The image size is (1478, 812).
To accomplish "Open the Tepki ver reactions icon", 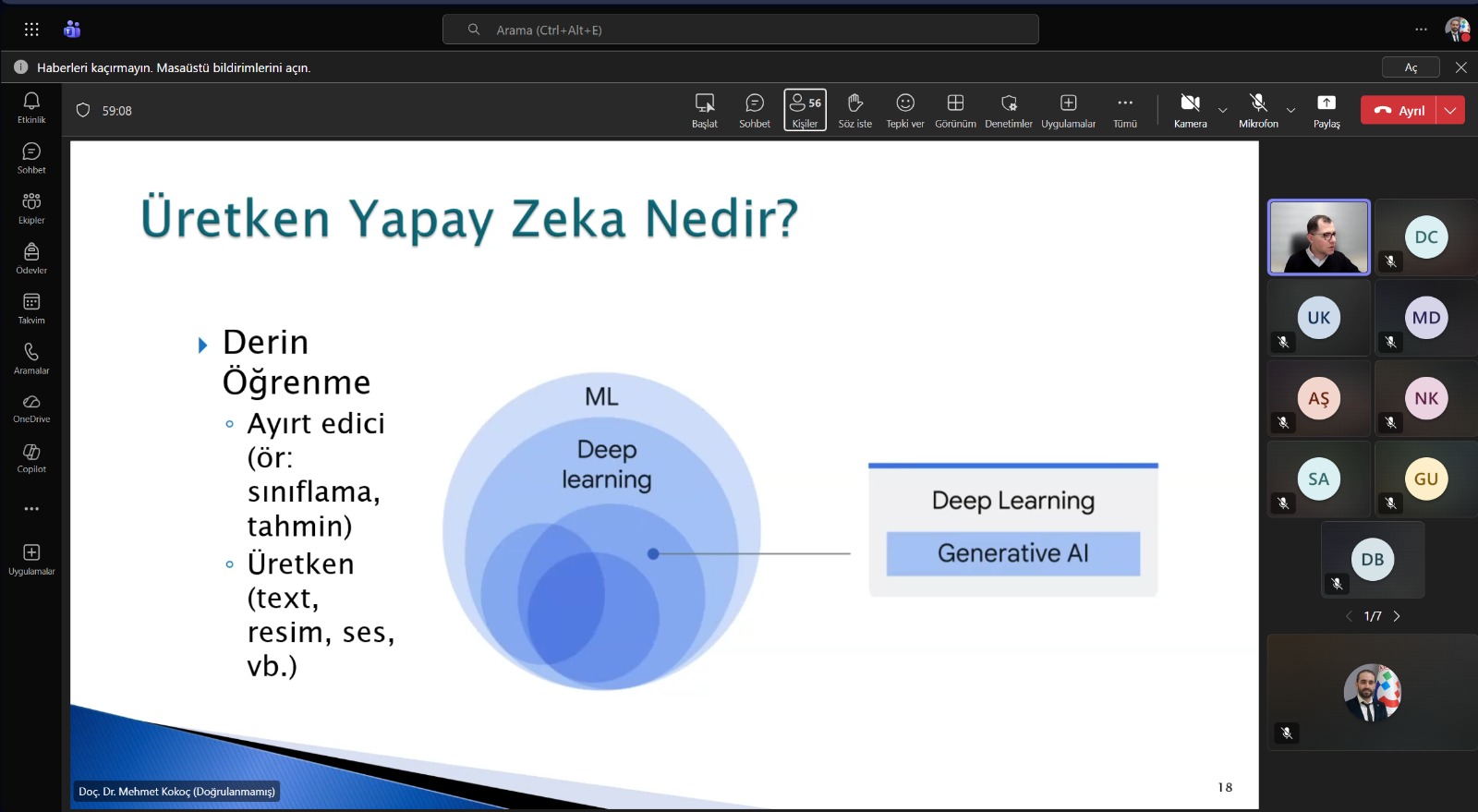I will (x=904, y=110).
